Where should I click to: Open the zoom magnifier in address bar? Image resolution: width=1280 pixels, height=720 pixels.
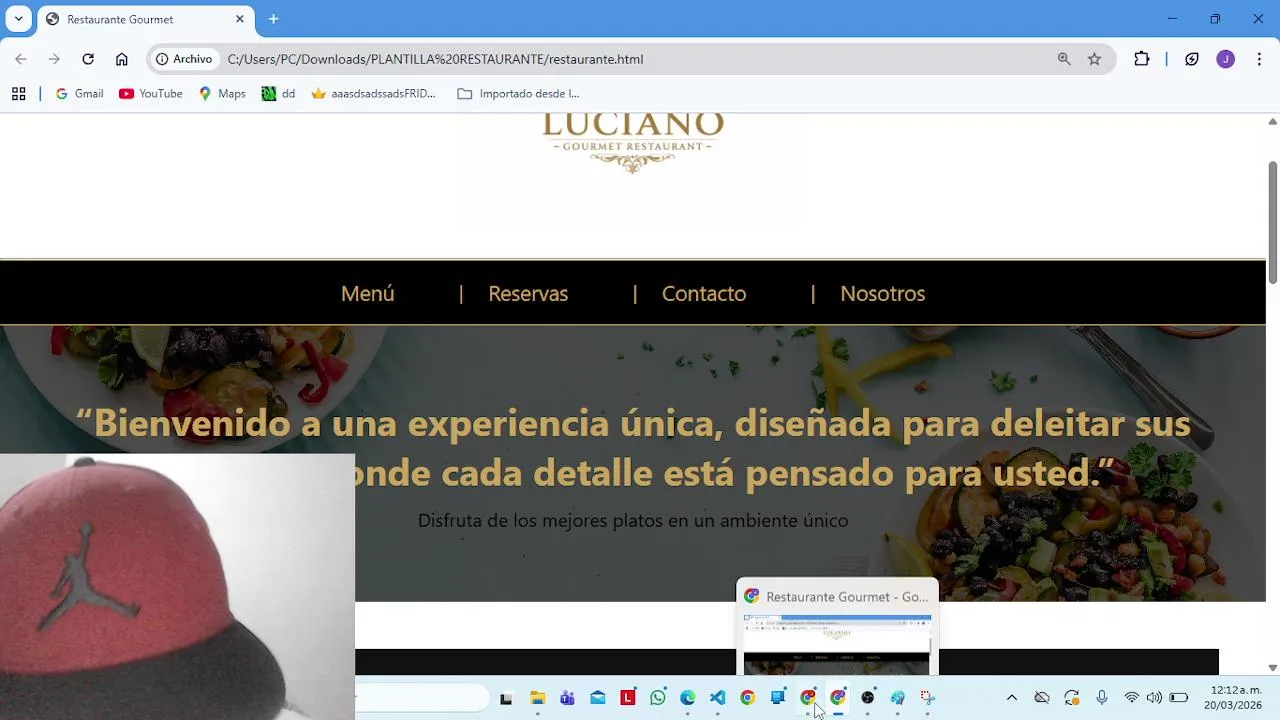1064,59
